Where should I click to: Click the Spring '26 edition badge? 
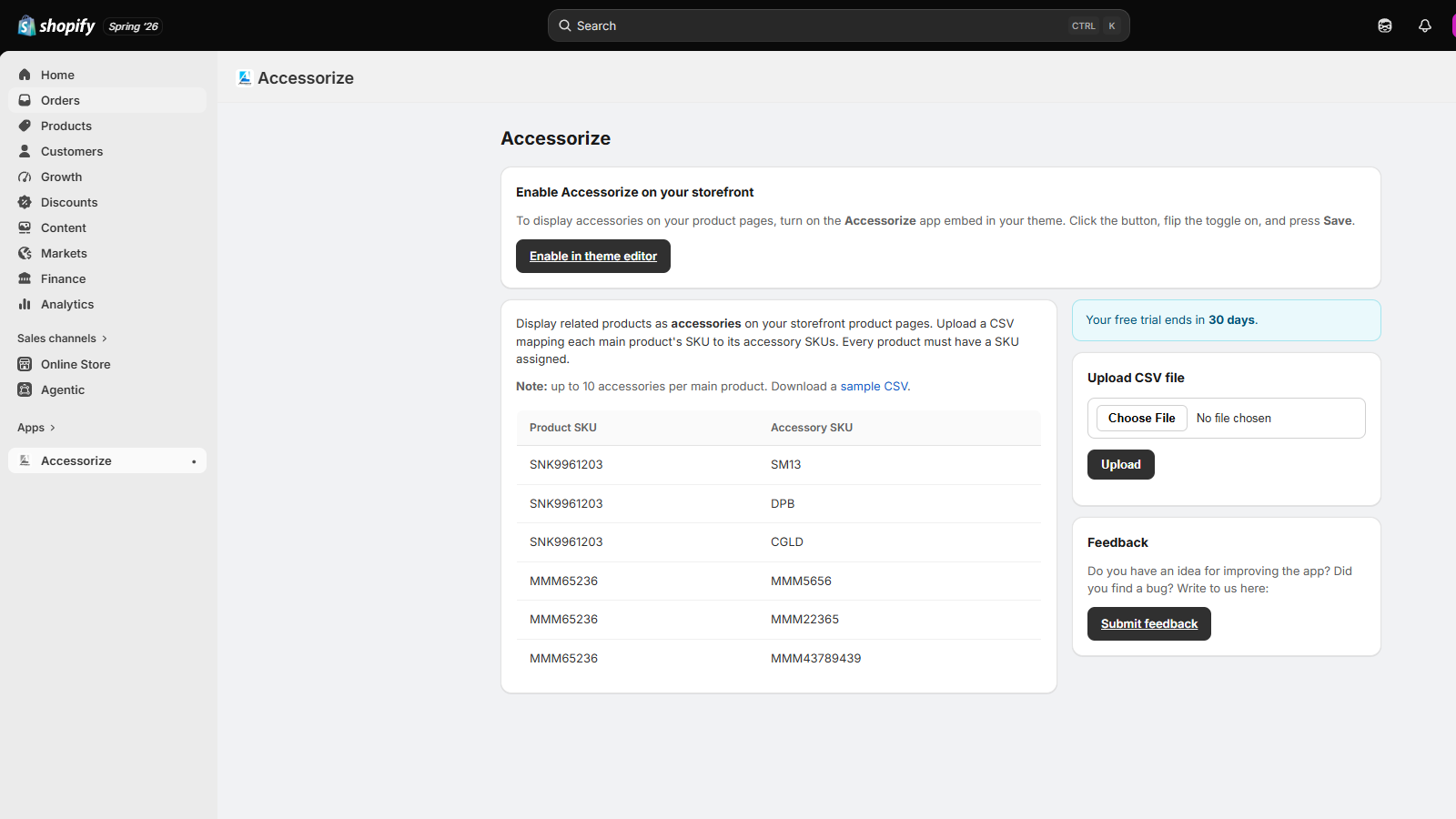point(133,26)
